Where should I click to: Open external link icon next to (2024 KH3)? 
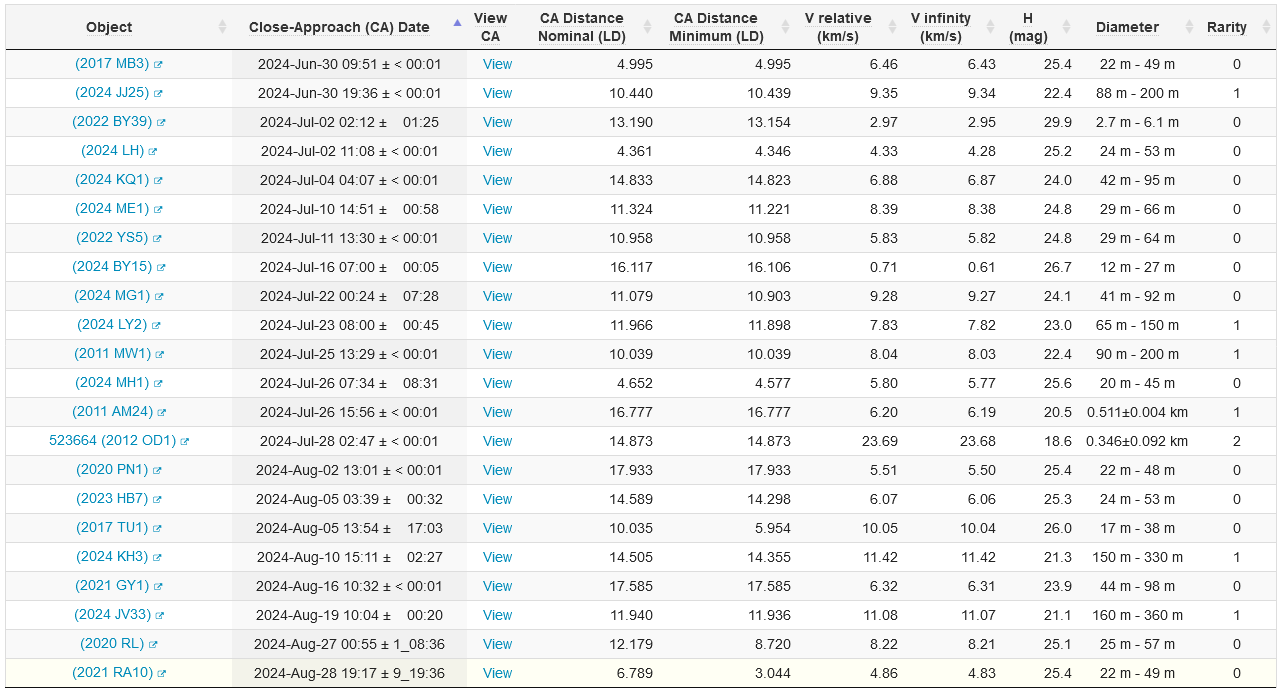pyautogui.click(x=157, y=557)
